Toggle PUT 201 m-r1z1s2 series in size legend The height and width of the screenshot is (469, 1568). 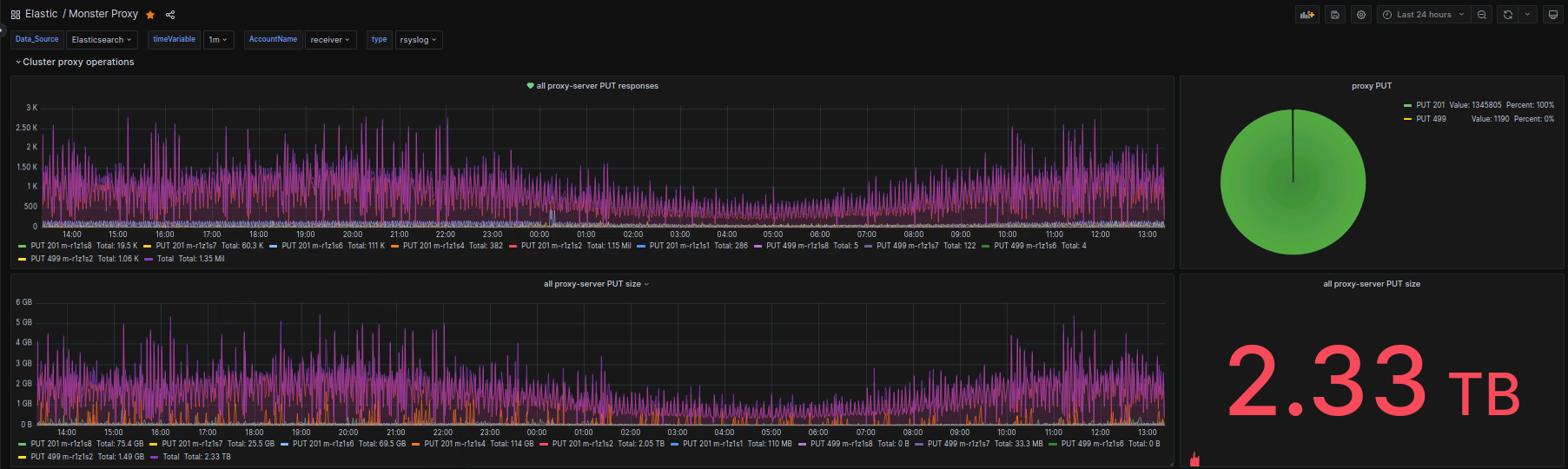pos(582,444)
